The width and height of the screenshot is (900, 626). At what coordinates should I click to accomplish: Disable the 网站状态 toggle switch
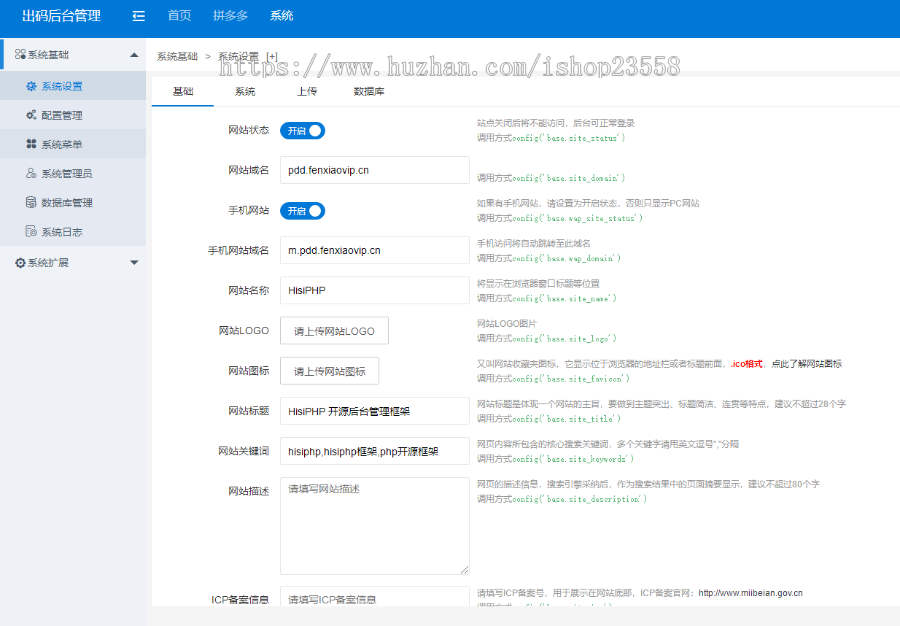point(302,130)
